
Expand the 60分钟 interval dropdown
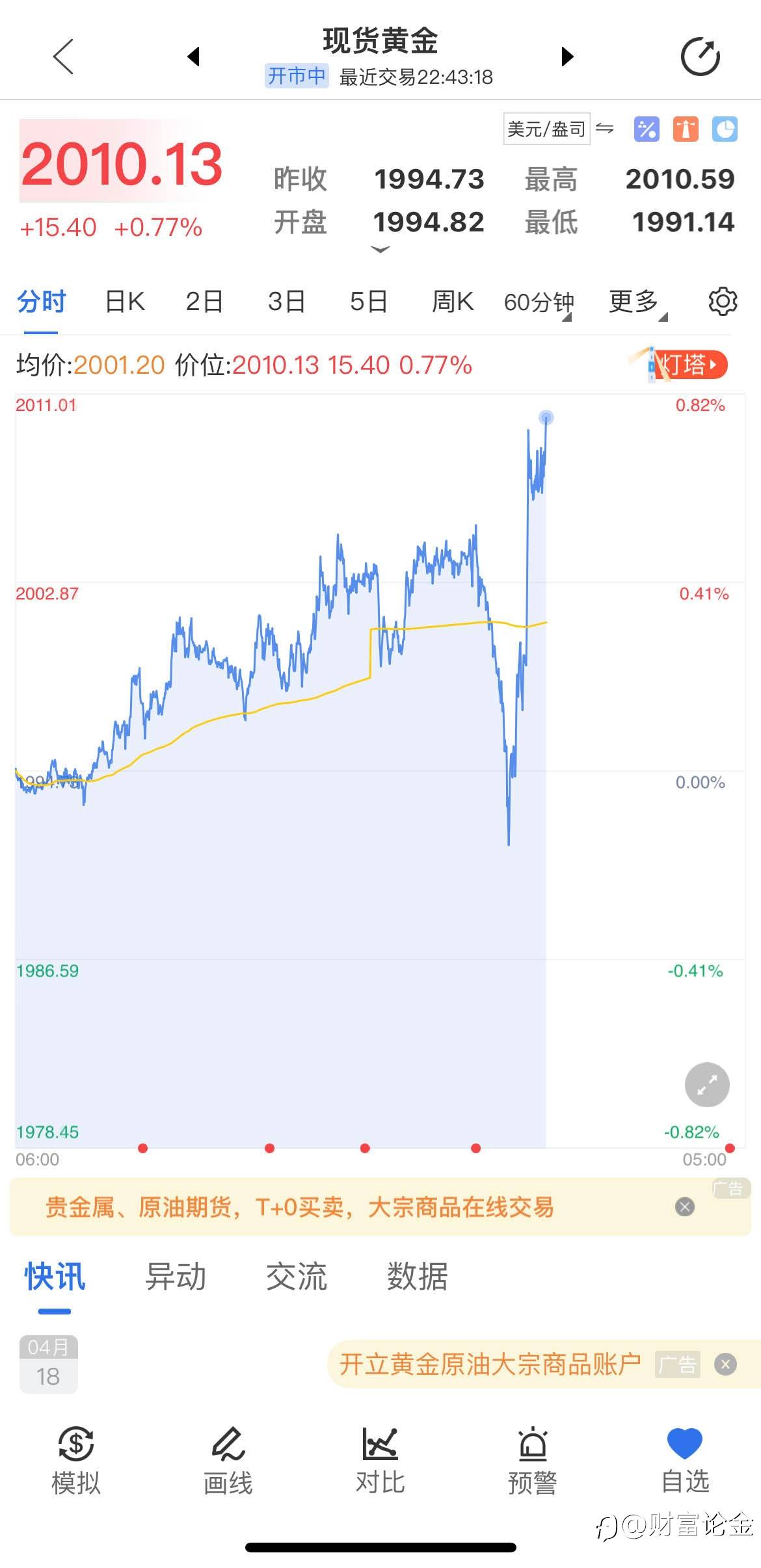coord(539,302)
